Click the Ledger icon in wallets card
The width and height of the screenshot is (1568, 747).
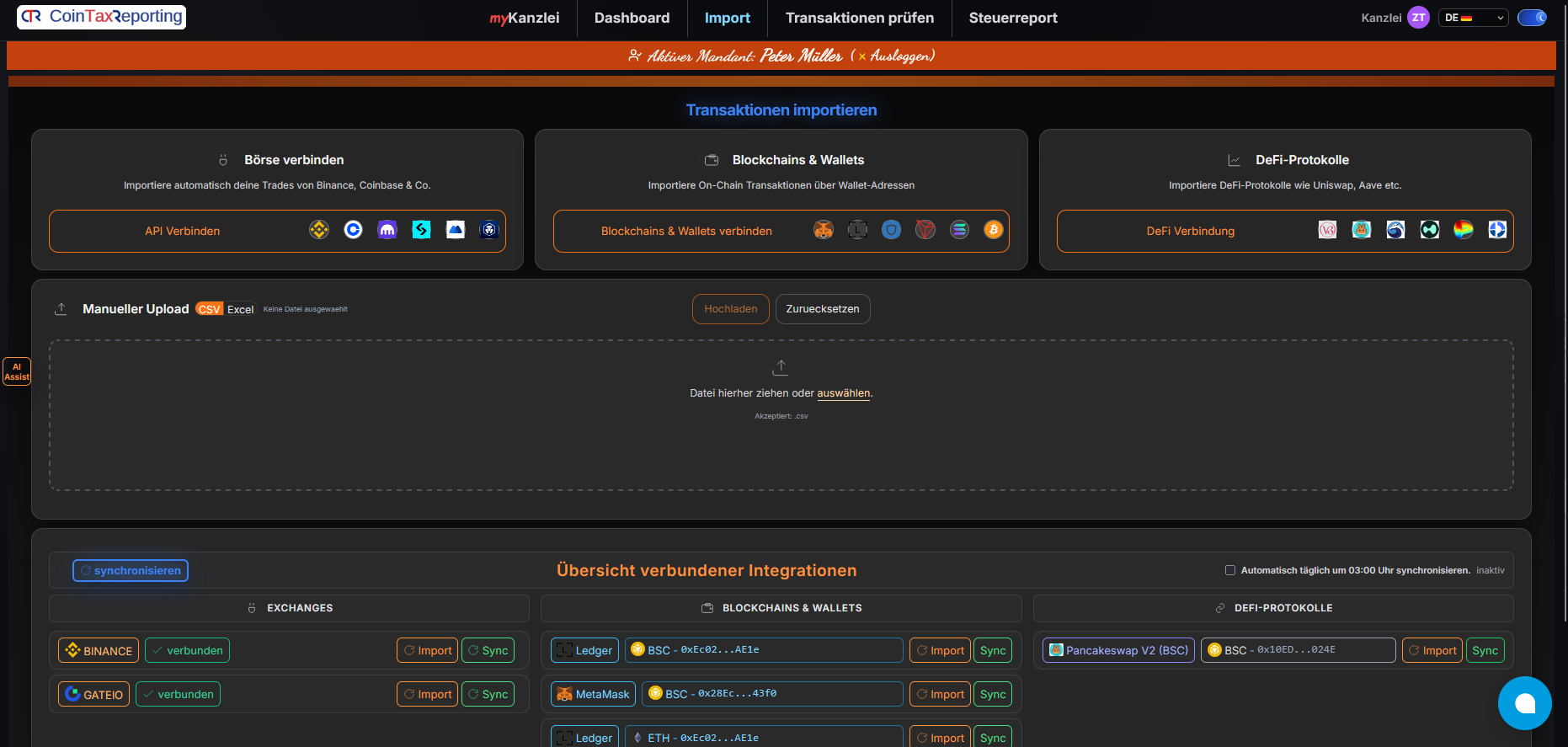857,230
